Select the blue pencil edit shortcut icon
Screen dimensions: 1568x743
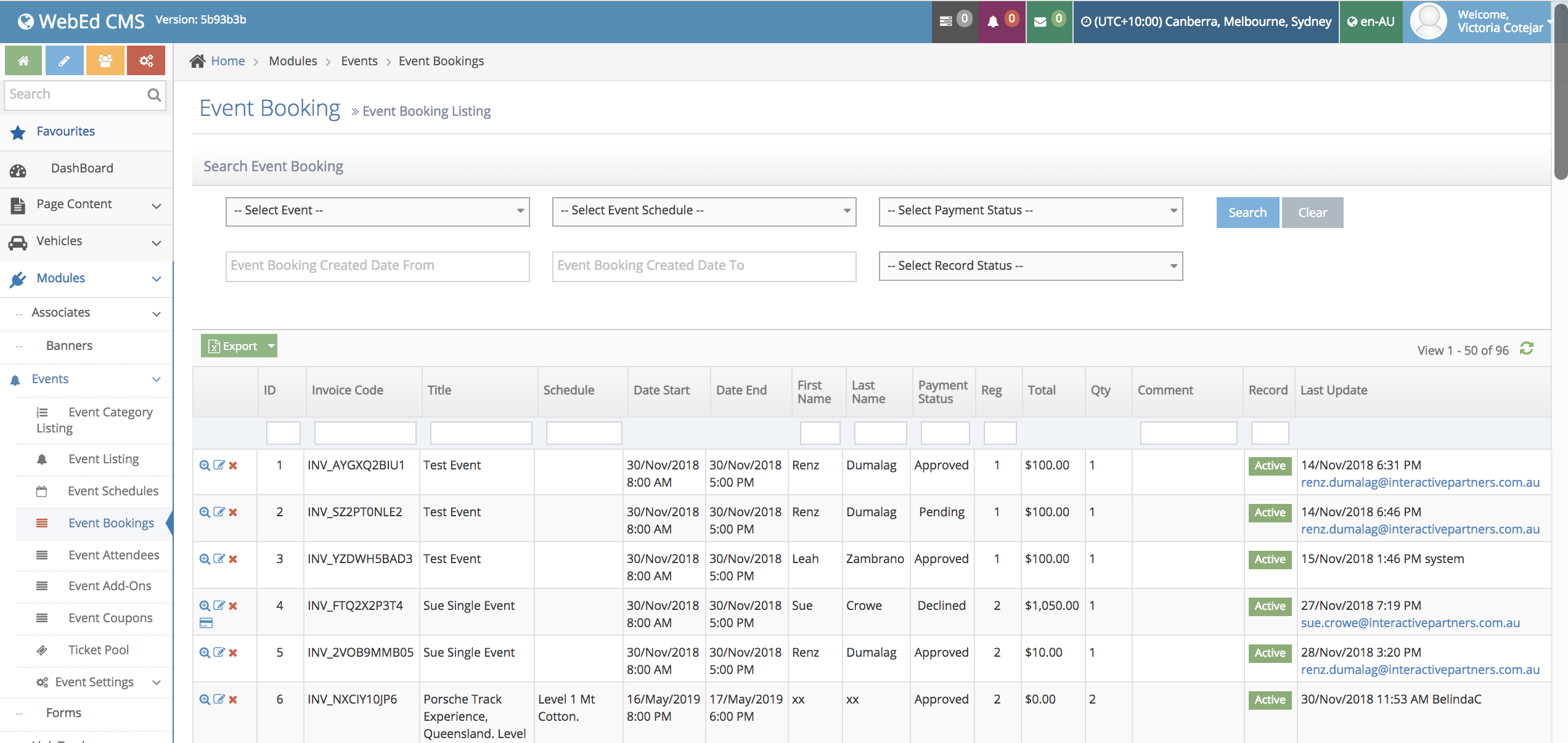[64, 60]
